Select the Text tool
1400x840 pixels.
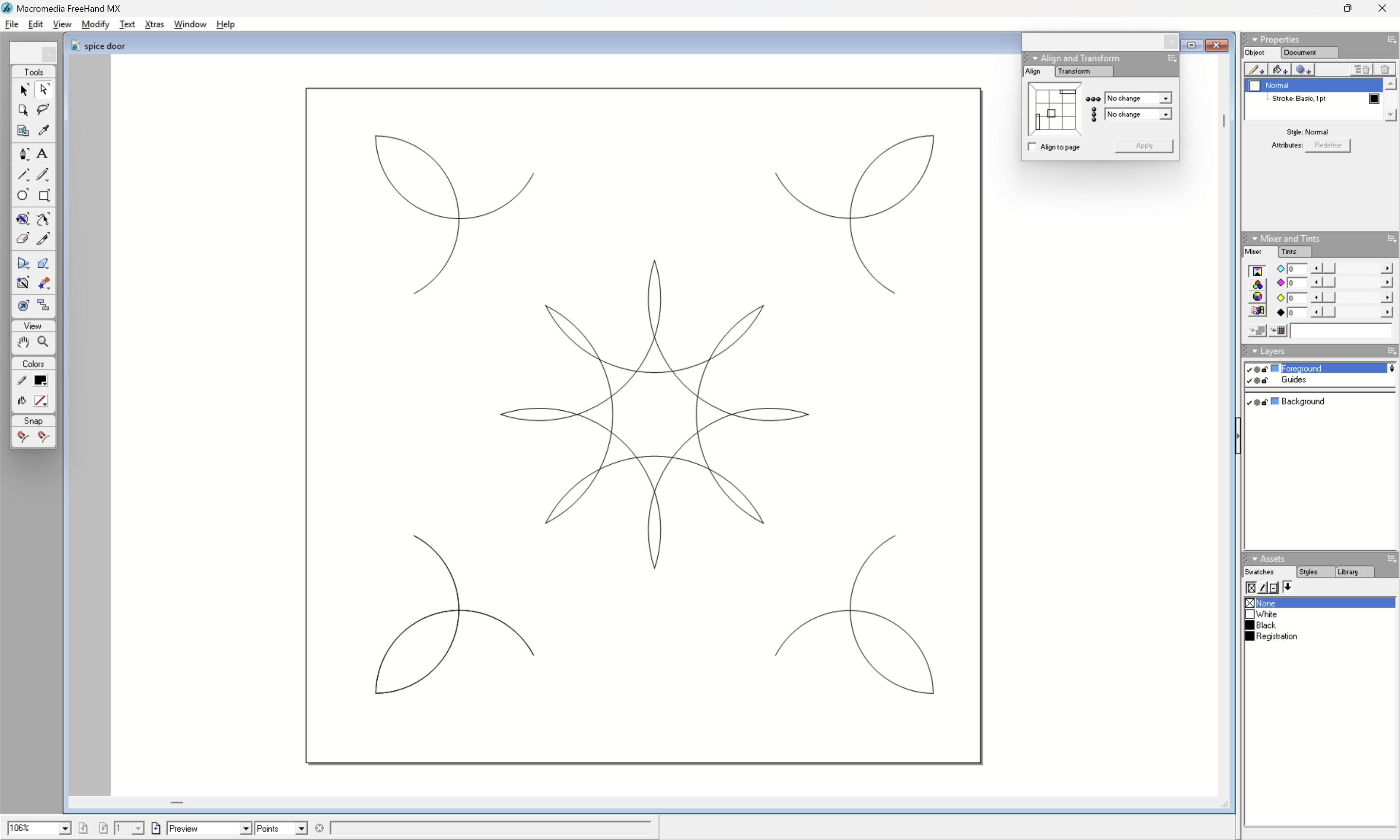(x=42, y=154)
